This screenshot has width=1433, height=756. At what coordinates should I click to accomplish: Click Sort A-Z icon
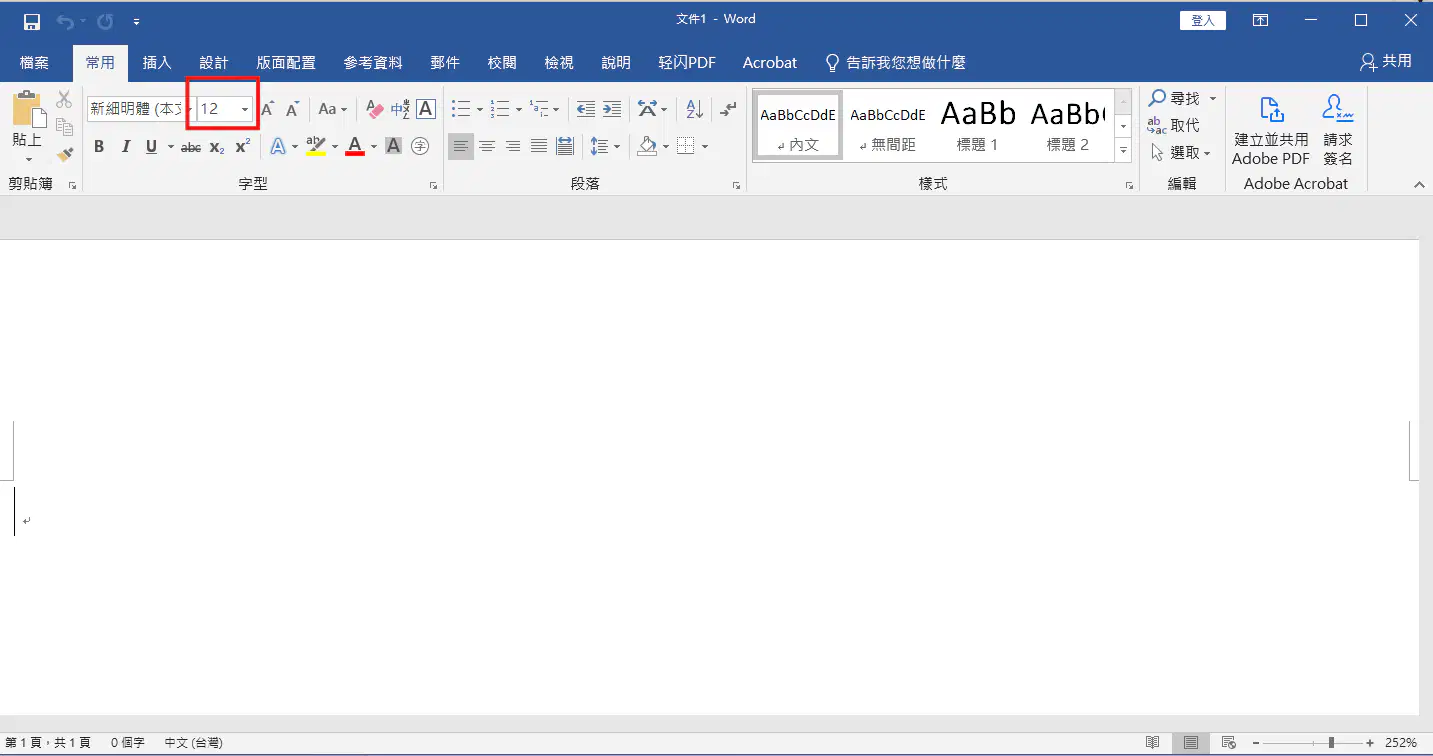695,109
